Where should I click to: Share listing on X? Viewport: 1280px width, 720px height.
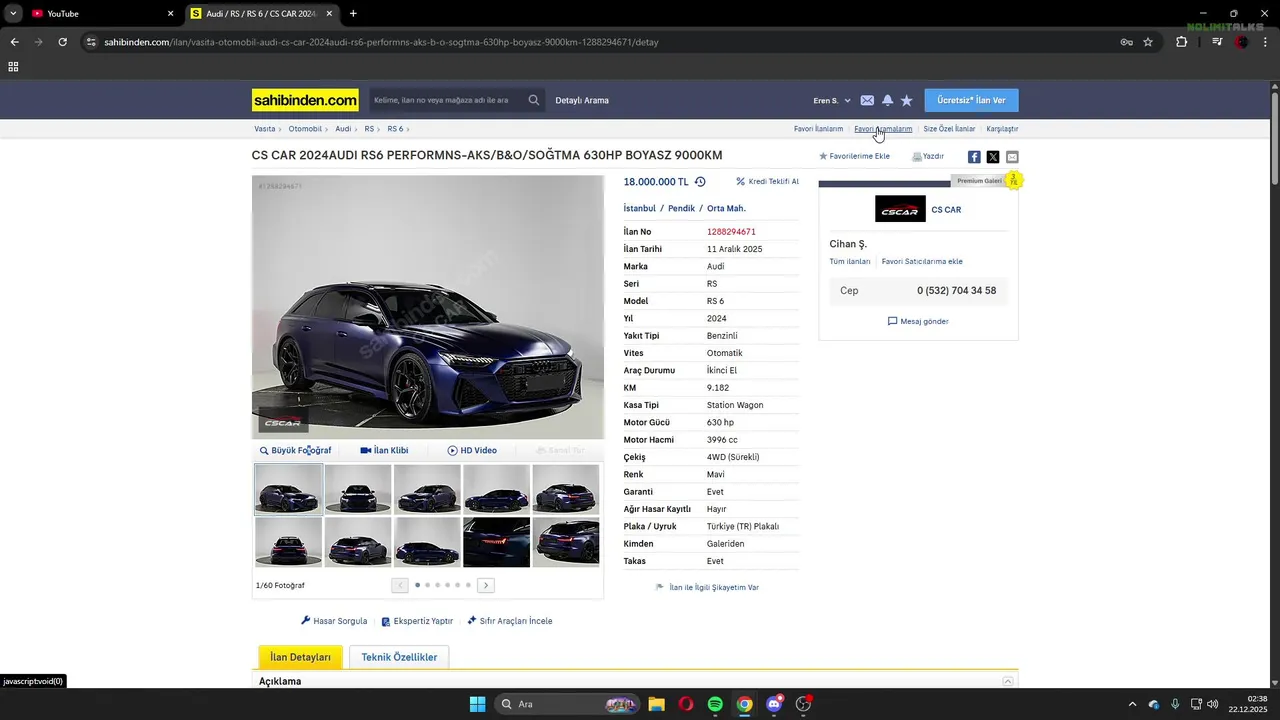click(993, 157)
